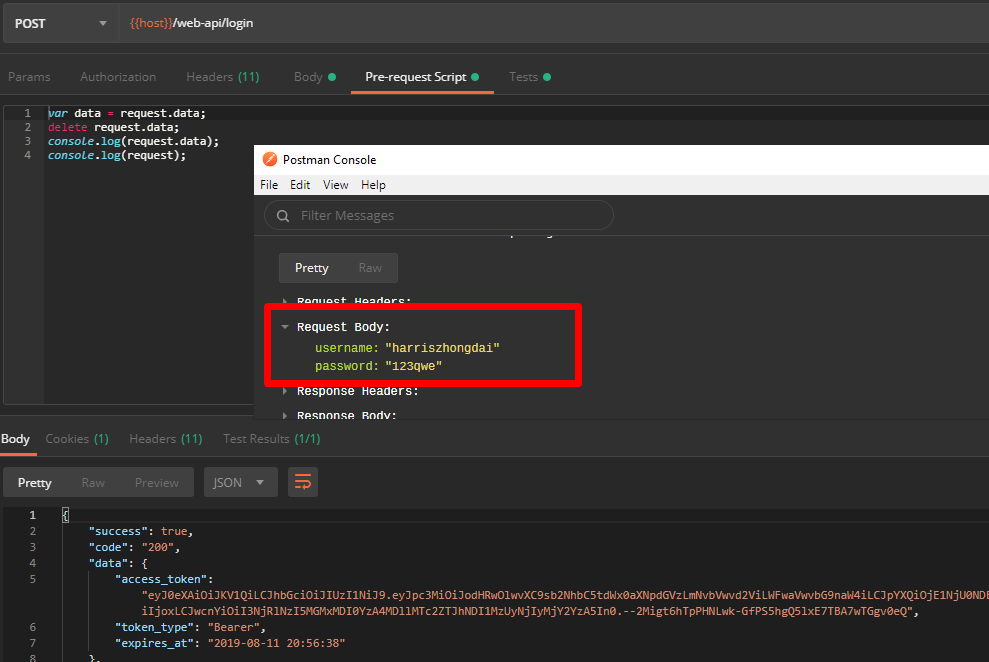Select Pretty response view
The width and height of the screenshot is (989, 662).
tap(35, 482)
